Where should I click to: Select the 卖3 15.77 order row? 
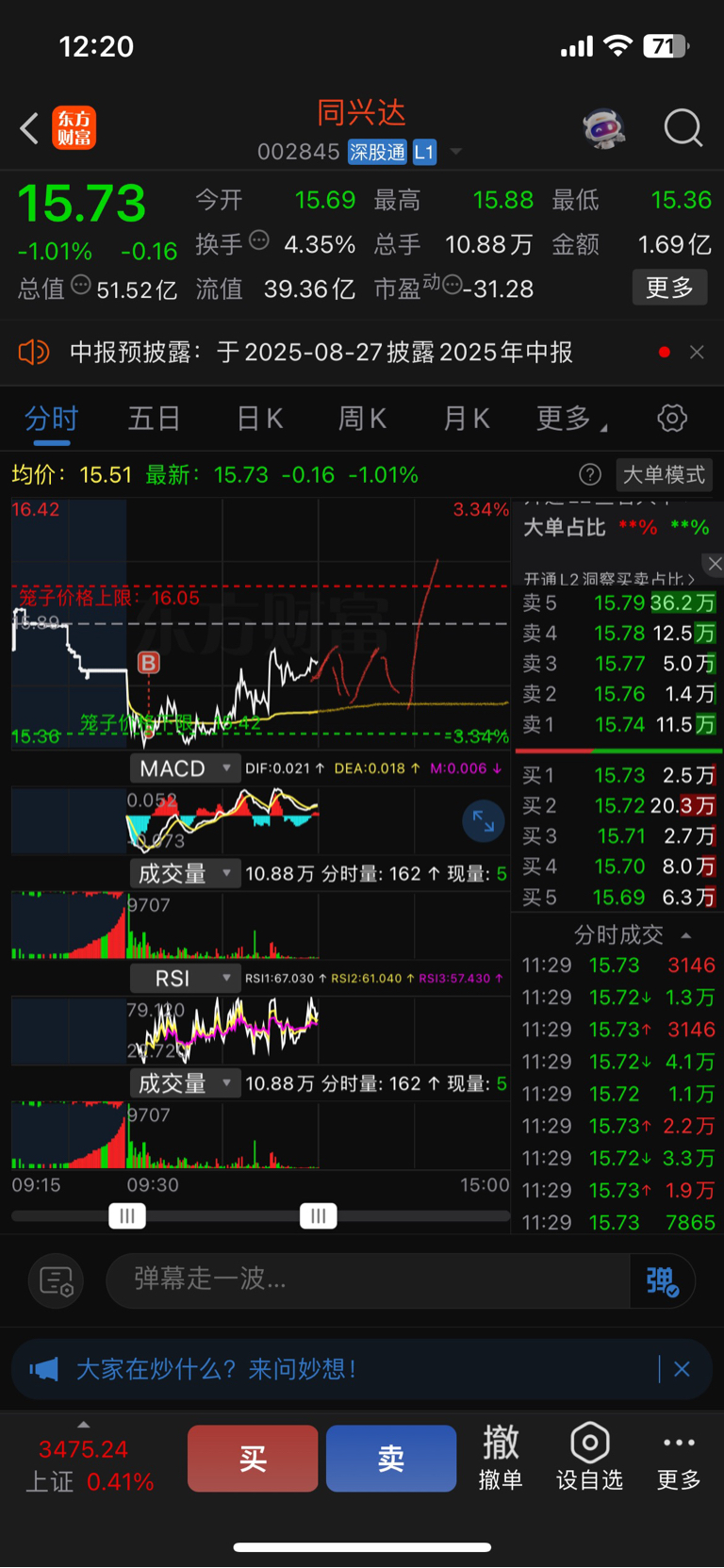(x=618, y=663)
